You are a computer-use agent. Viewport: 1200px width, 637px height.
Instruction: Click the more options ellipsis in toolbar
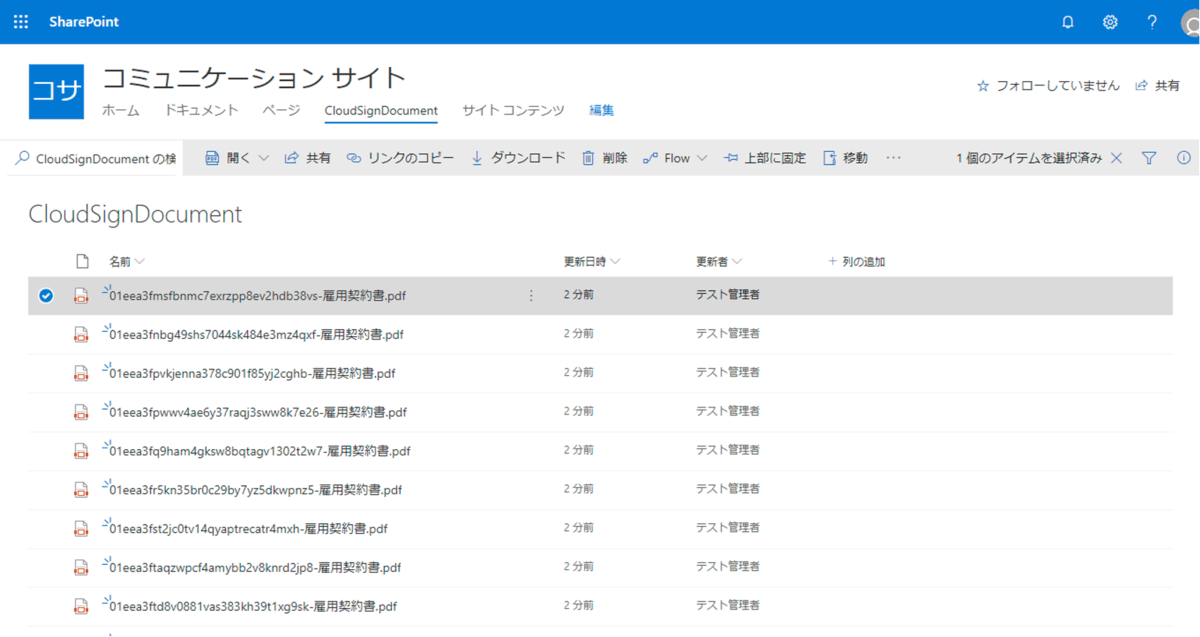click(893, 158)
